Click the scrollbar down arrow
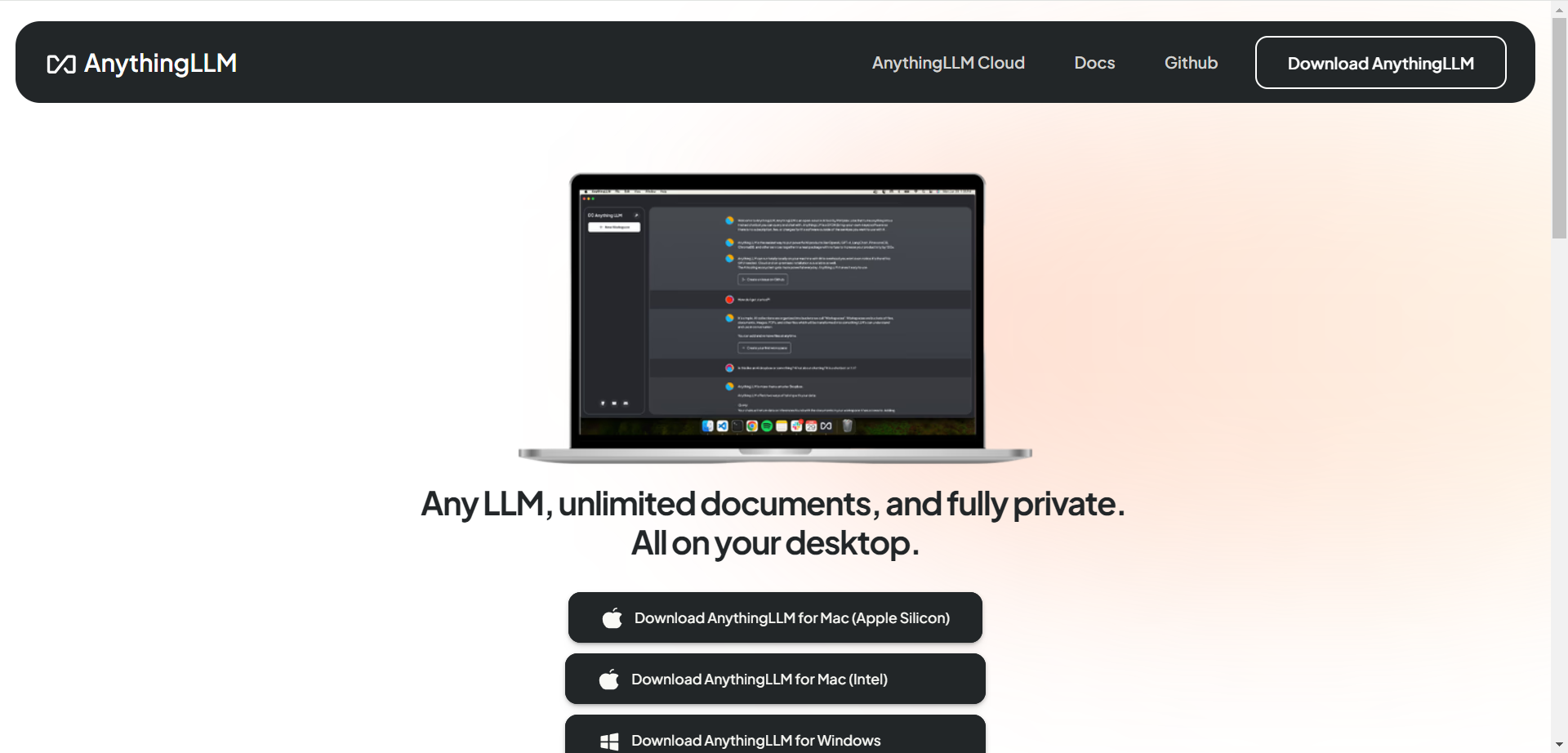 click(1559, 745)
